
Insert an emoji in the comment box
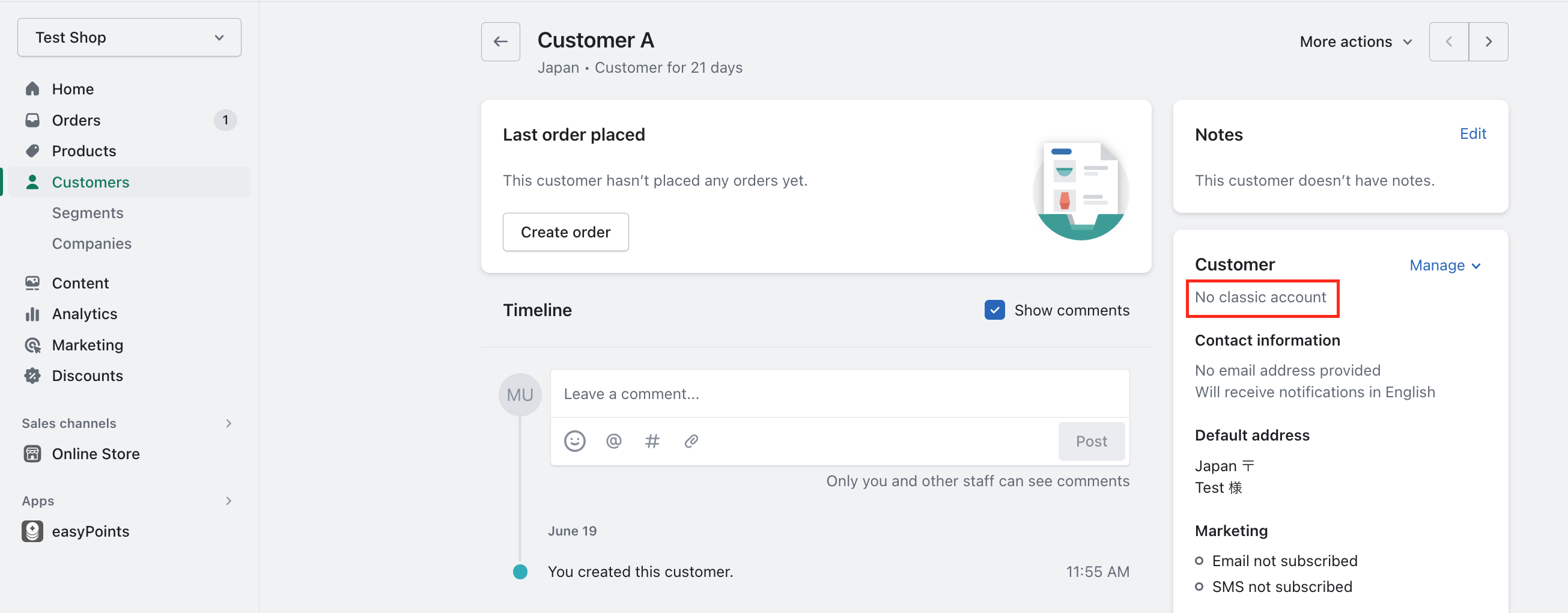[x=575, y=441]
